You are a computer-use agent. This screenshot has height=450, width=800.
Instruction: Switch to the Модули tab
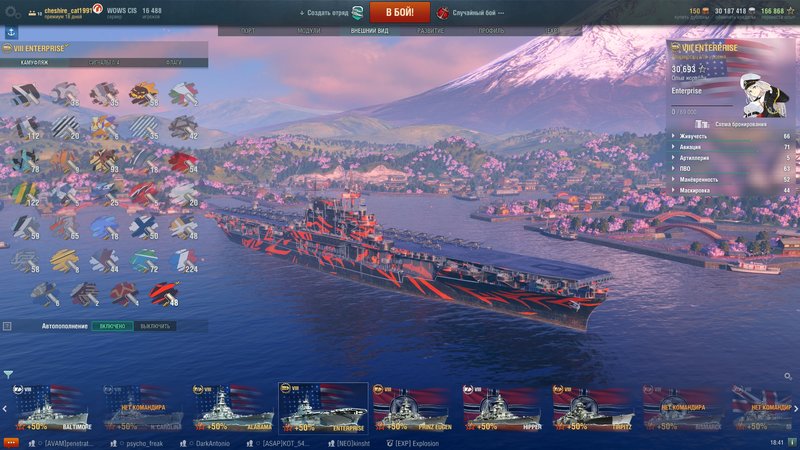(309, 31)
